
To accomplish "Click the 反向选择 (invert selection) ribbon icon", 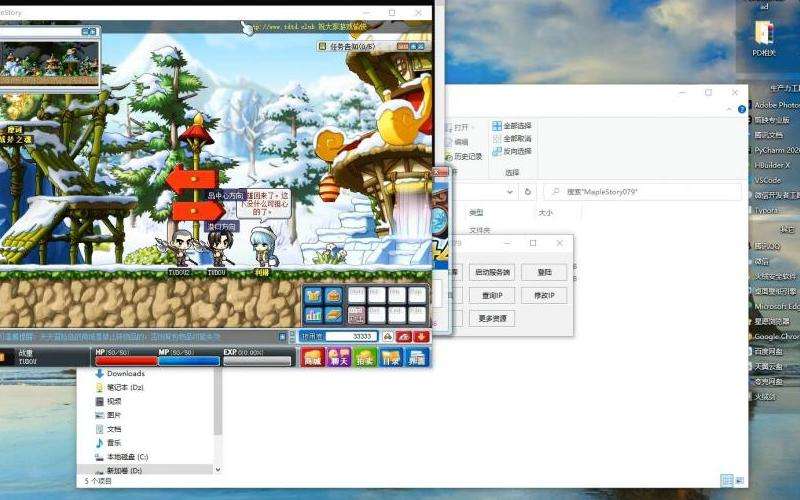I will (497, 151).
